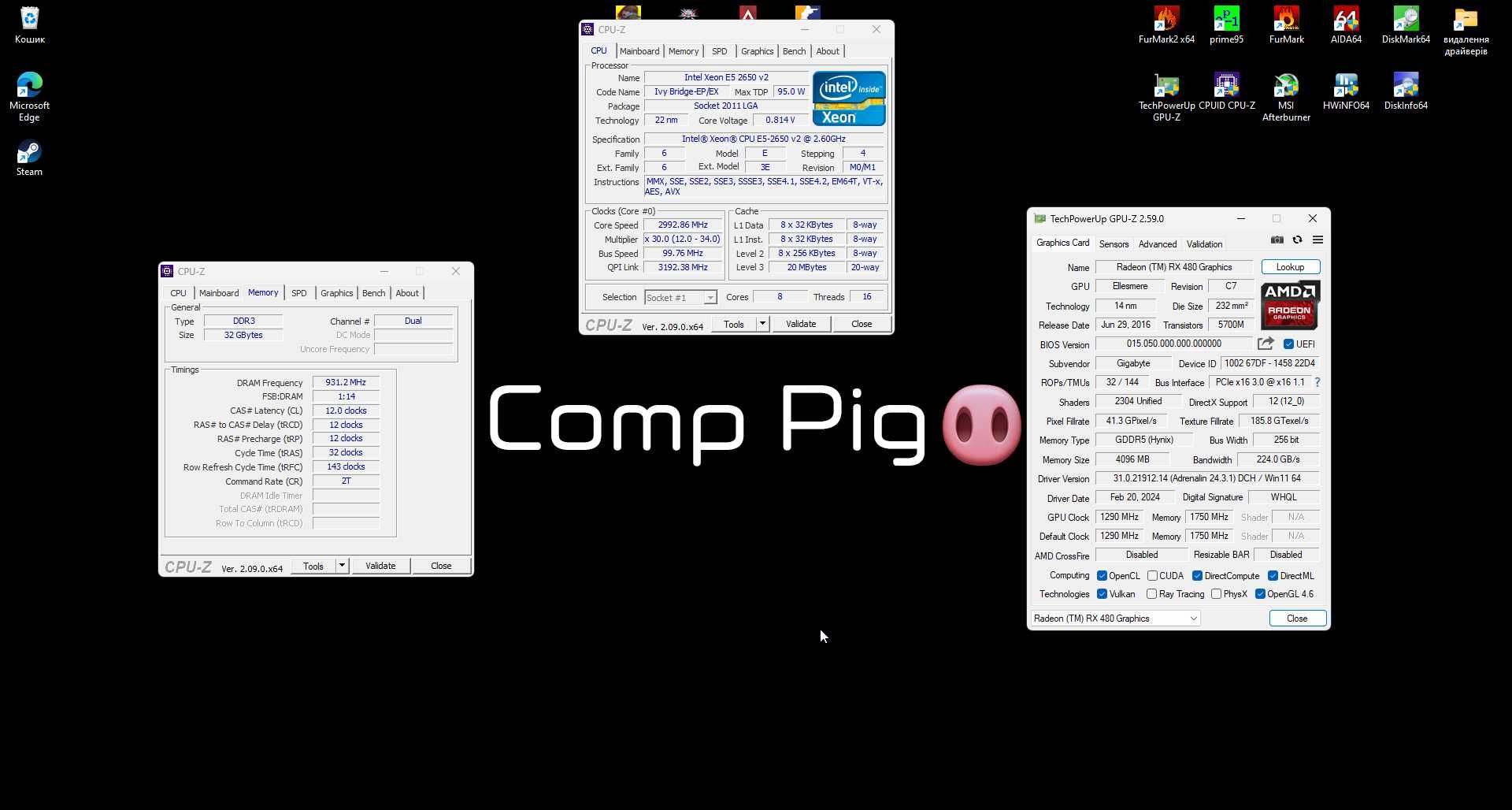The height and width of the screenshot is (810, 1512).
Task: Open the GPU-Z hamburger menu
Action: pyautogui.click(x=1317, y=240)
